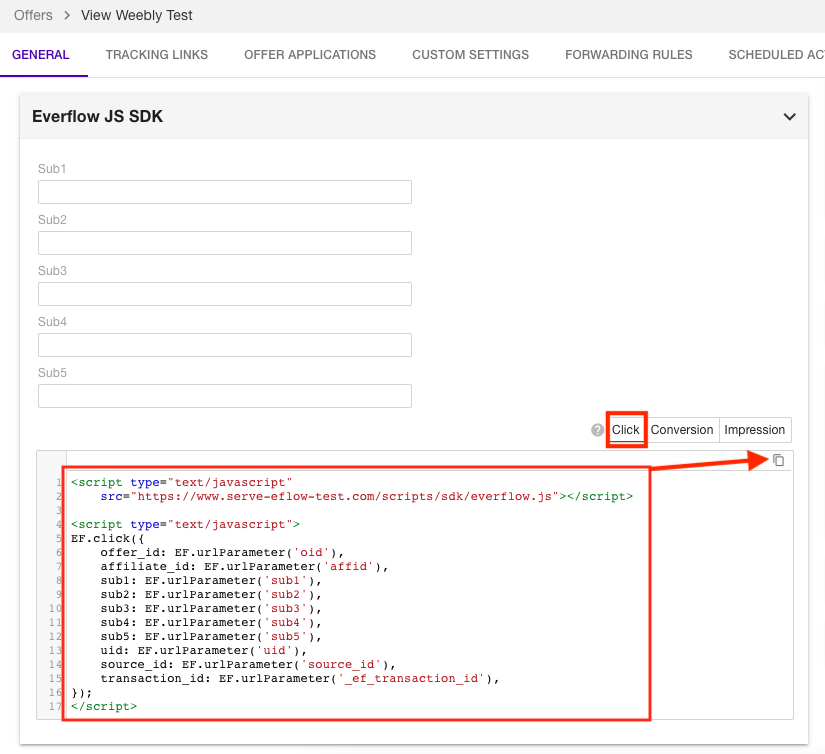Click the affiliate_id code line
The image size is (825, 754).
[x=244, y=566]
